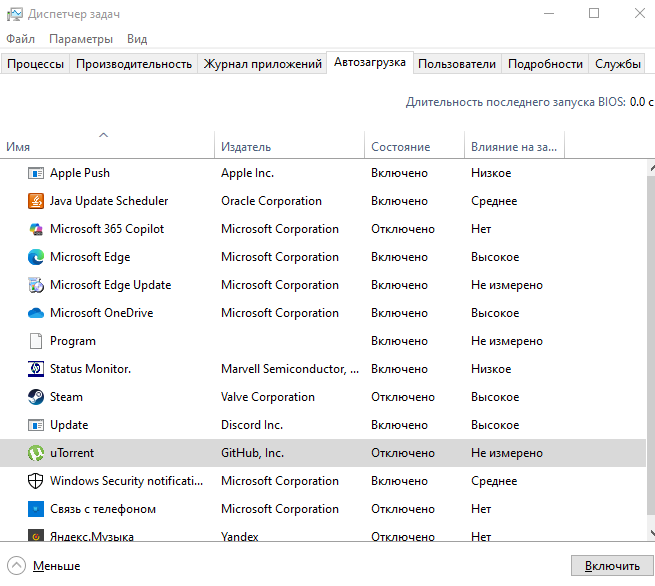Minimize the Диспетчер задач window

point(549,14)
